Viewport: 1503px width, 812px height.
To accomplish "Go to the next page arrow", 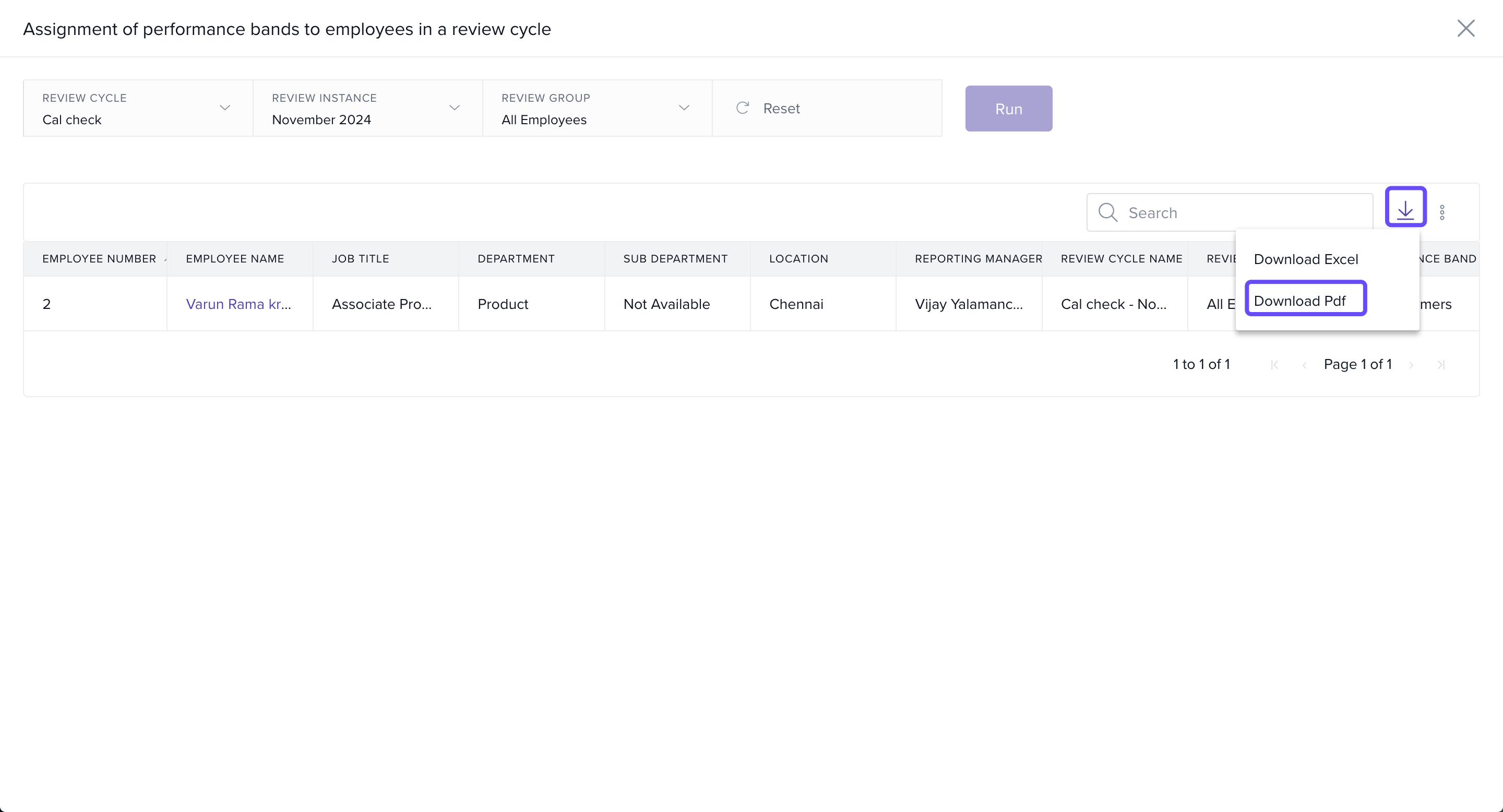I will pos(1411,365).
